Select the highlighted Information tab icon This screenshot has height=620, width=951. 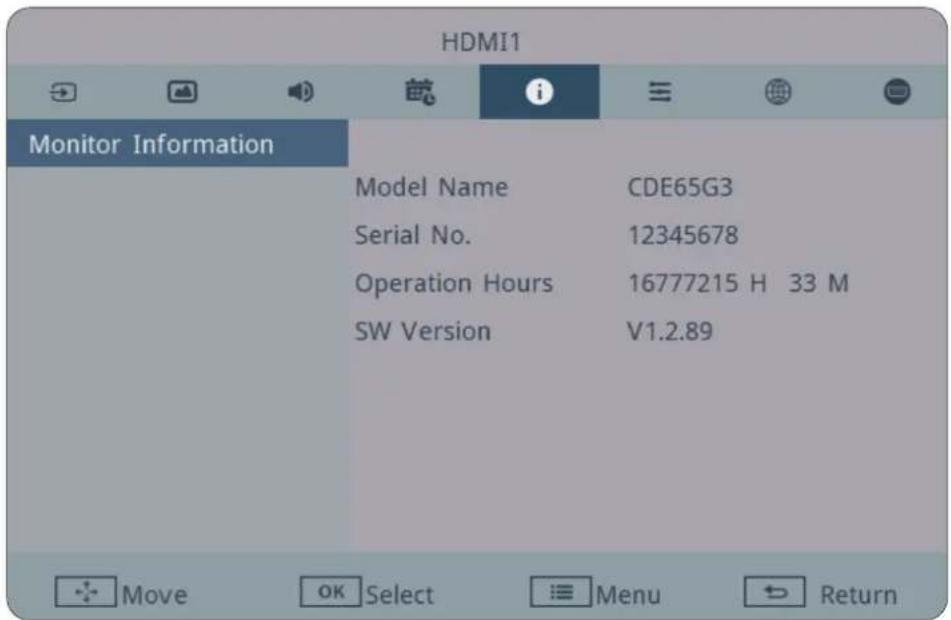click(x=539, y=92)
